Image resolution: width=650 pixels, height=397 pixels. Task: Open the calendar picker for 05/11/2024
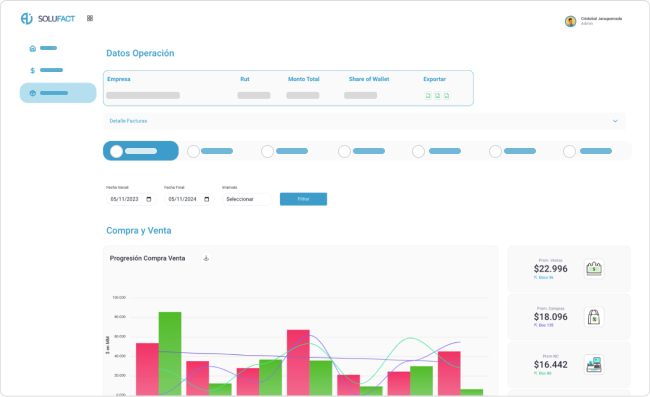pos(206,199)
